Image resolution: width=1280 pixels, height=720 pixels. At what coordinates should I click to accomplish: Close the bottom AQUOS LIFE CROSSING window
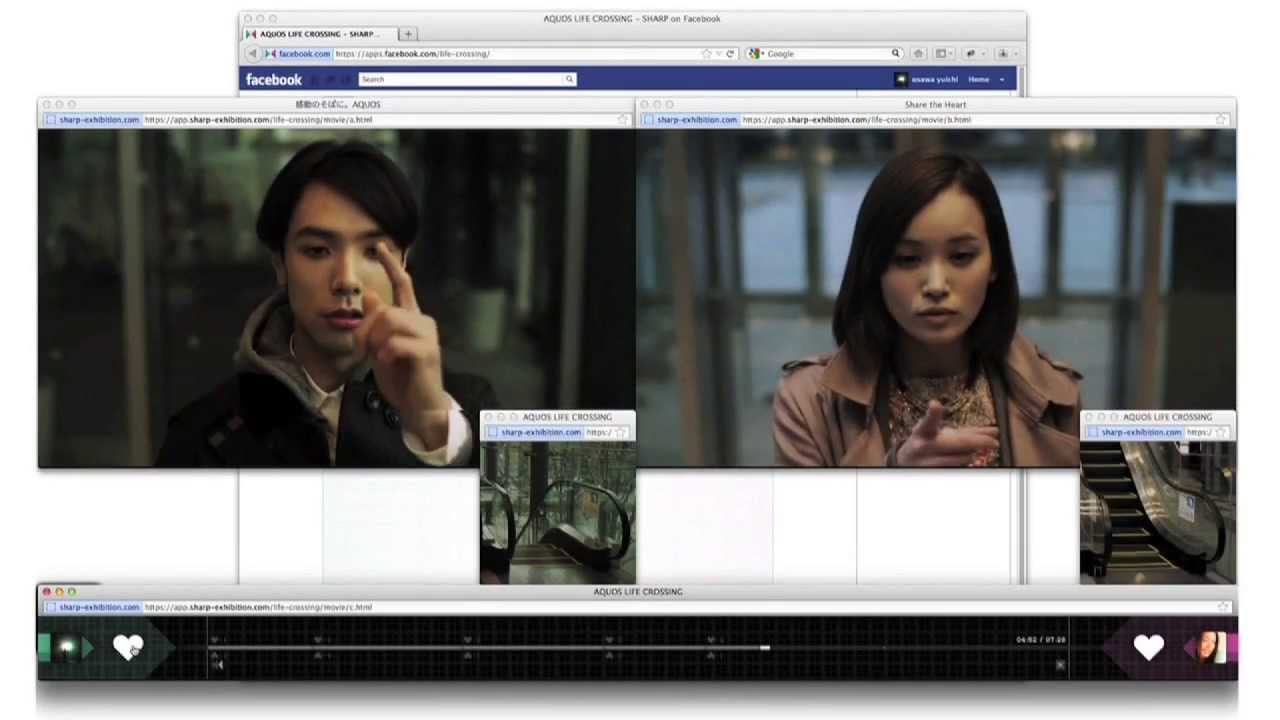pos(46,592)
